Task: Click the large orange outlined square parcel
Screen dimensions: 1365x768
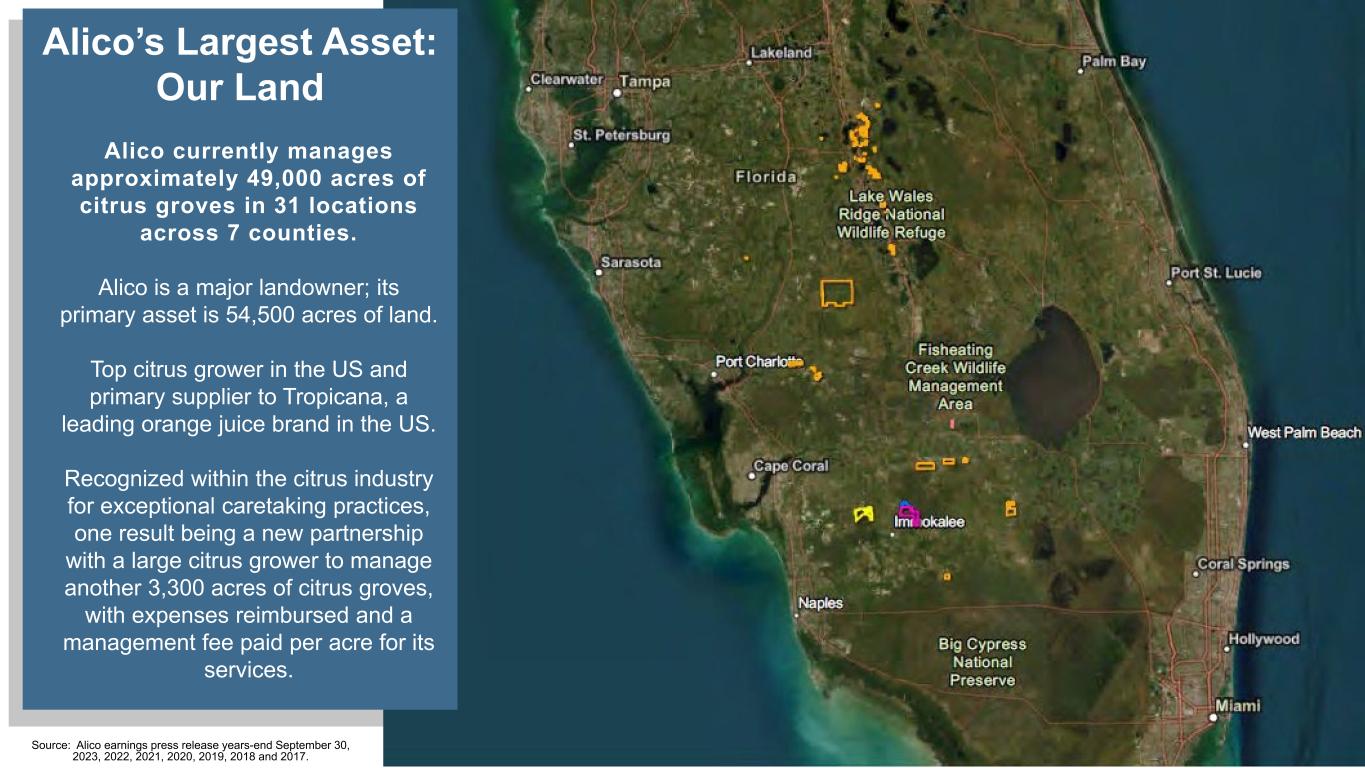Action: click(838, 293)
